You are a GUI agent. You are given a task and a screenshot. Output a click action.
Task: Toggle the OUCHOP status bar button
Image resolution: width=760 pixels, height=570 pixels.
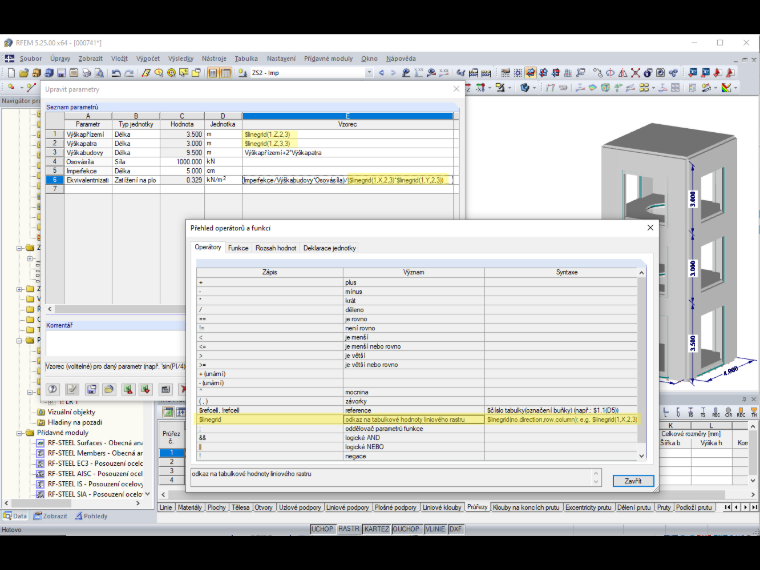coord(406,529)
